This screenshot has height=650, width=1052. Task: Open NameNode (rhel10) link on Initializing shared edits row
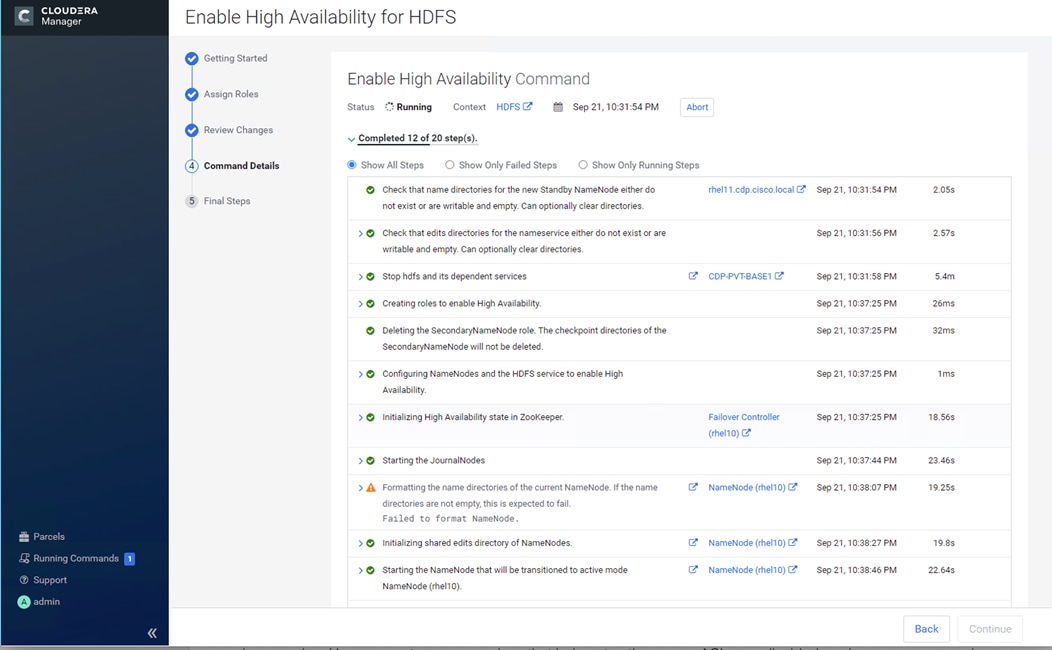coord(747,543)
